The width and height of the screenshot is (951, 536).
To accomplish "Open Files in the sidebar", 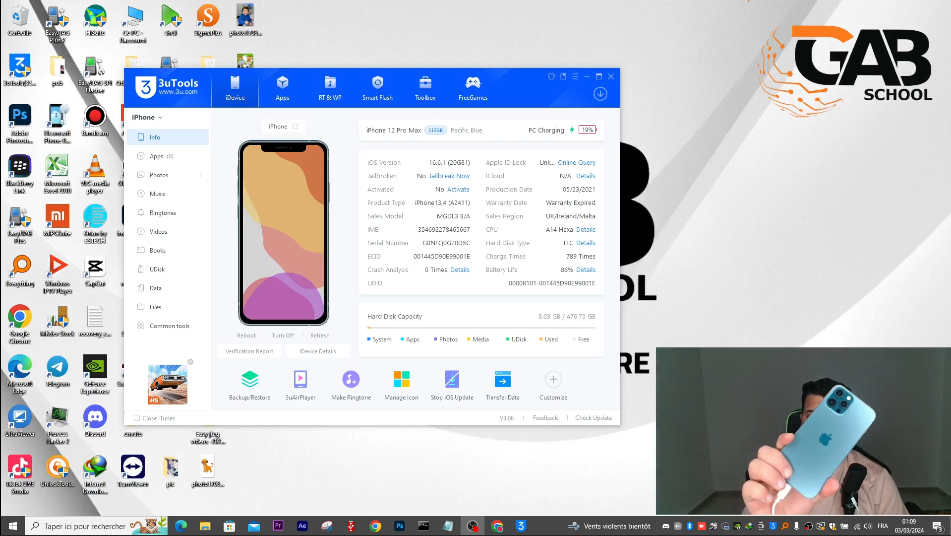I will click(x=168, y=306).
